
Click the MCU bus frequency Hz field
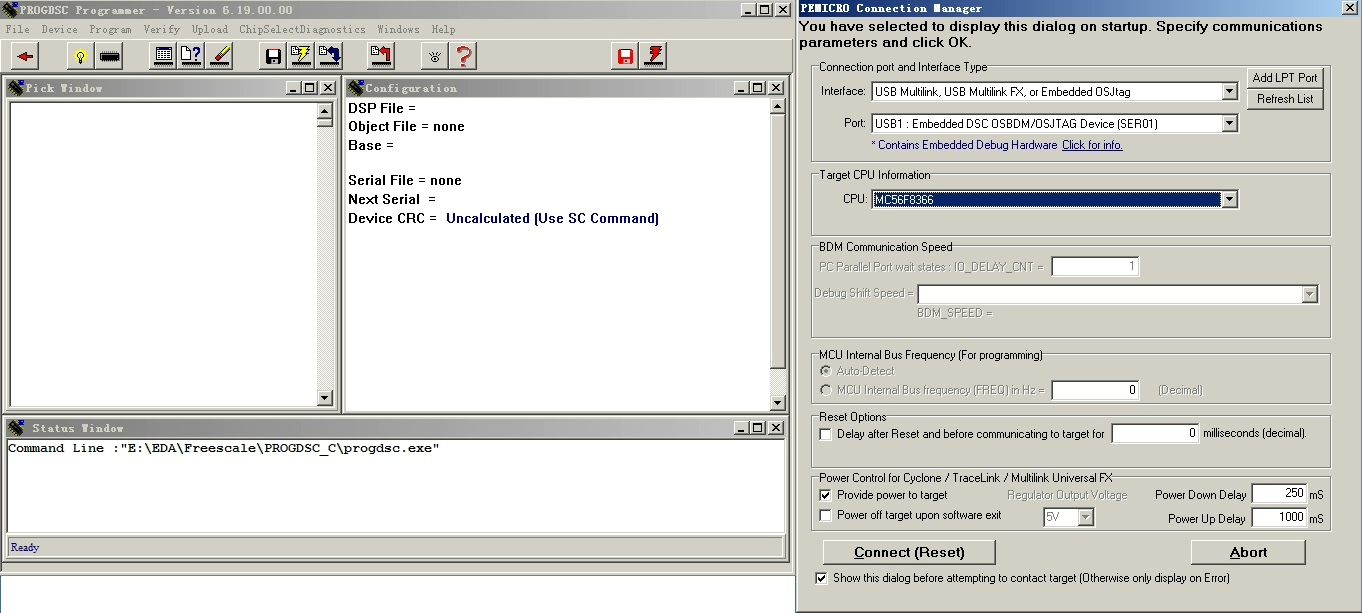(x=1095, y=390)
